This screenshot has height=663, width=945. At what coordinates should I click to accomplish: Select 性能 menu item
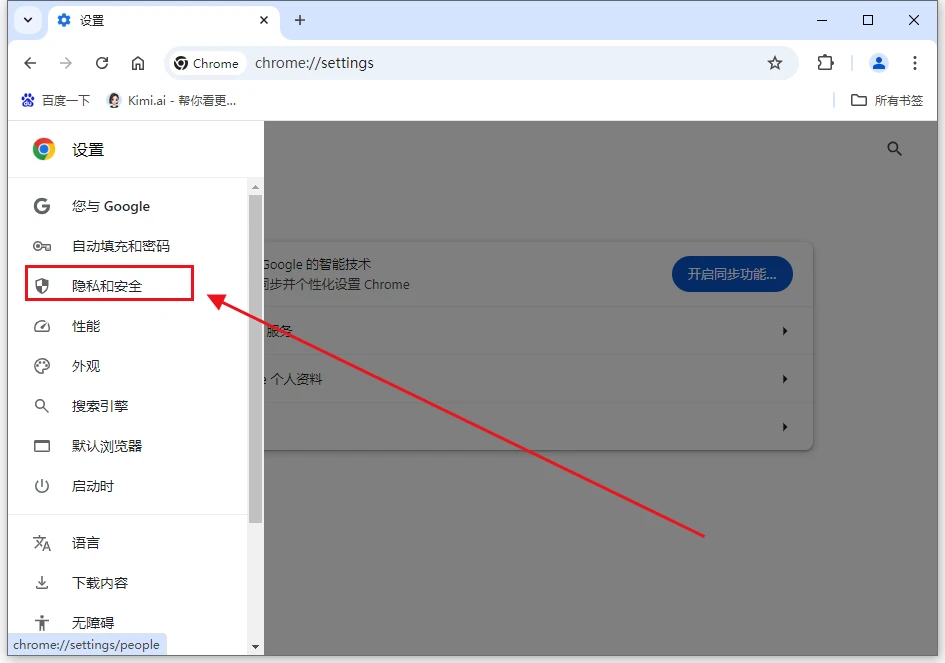pos(129,326)
